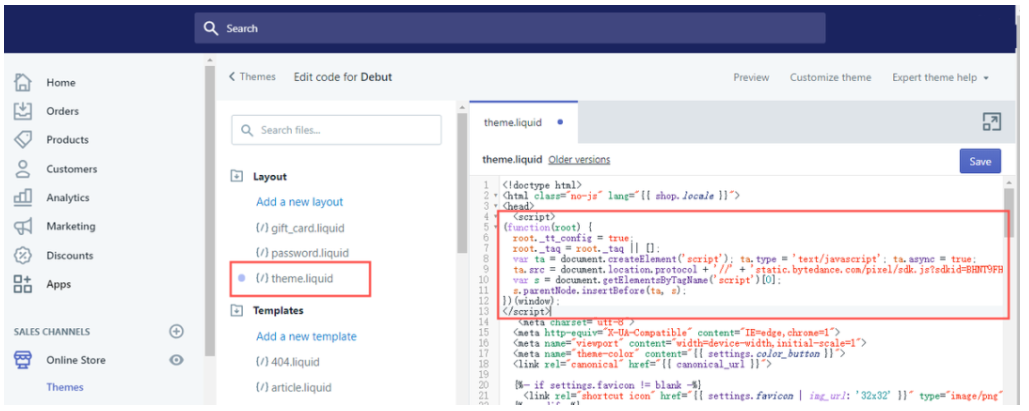Click the Discounts percent icon
Screen dimensions: 1029x411
23,255
